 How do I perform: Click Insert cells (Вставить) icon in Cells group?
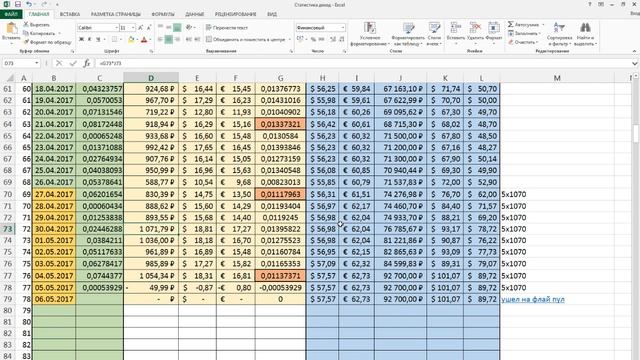(456, 28)
